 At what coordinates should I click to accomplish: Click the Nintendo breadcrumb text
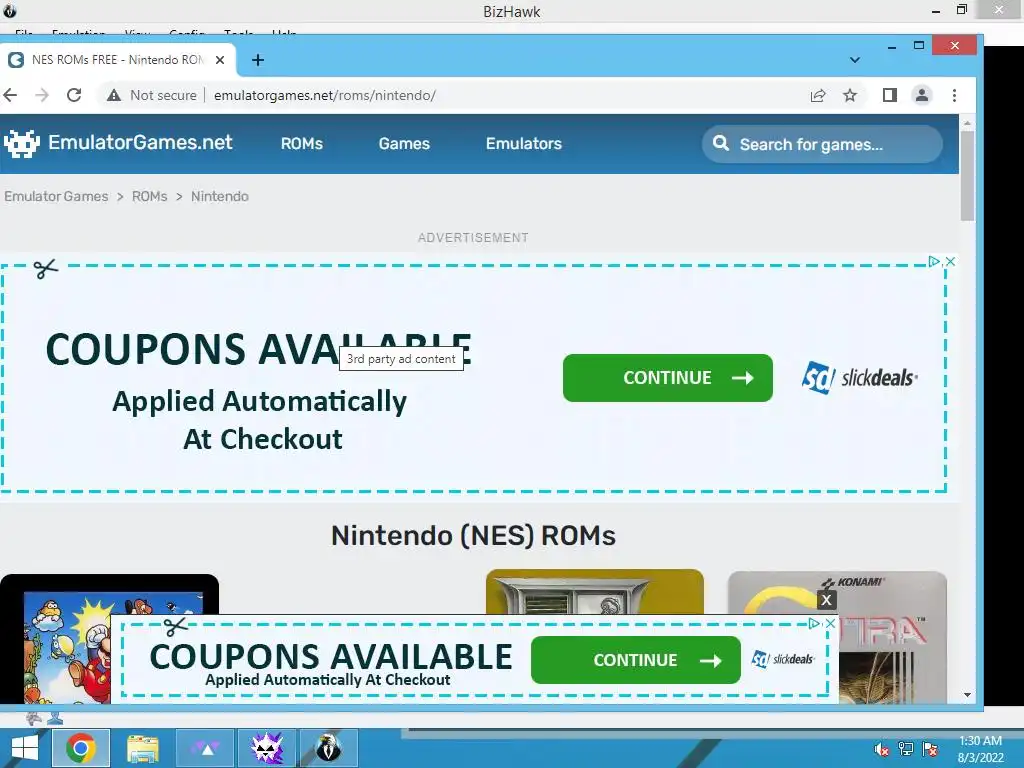point(219,197)
